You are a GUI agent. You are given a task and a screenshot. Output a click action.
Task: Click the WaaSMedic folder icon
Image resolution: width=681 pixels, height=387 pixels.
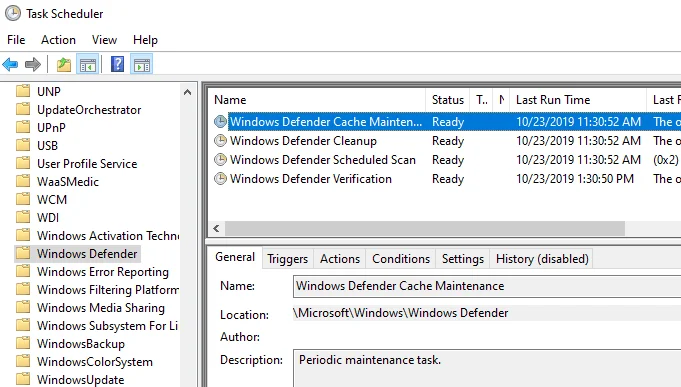(x=23, y=181)
